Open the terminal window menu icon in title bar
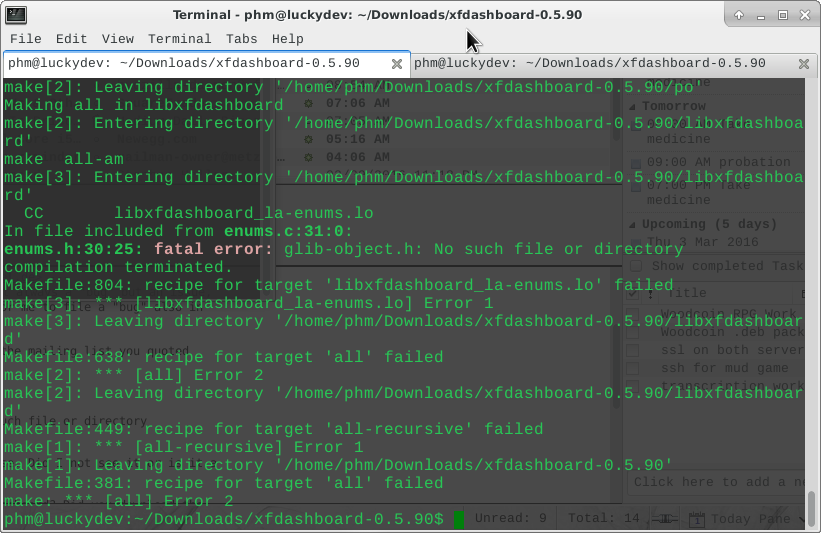 pyautogui.click(x=15, y=15)
